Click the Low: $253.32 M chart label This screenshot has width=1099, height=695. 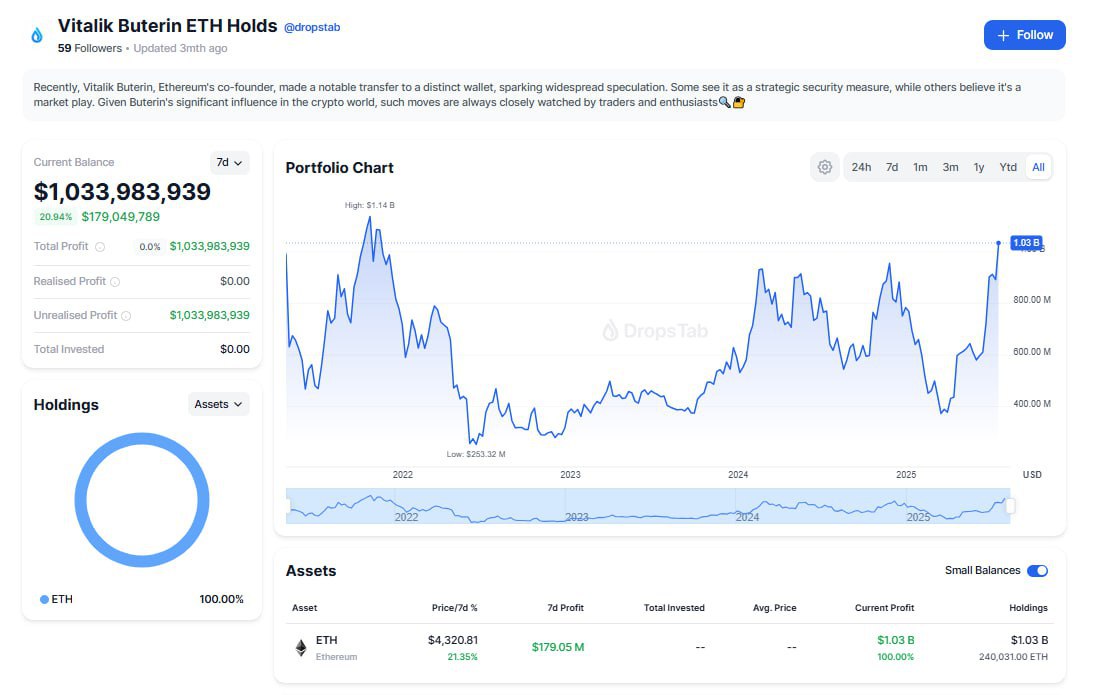pos(476,454)
